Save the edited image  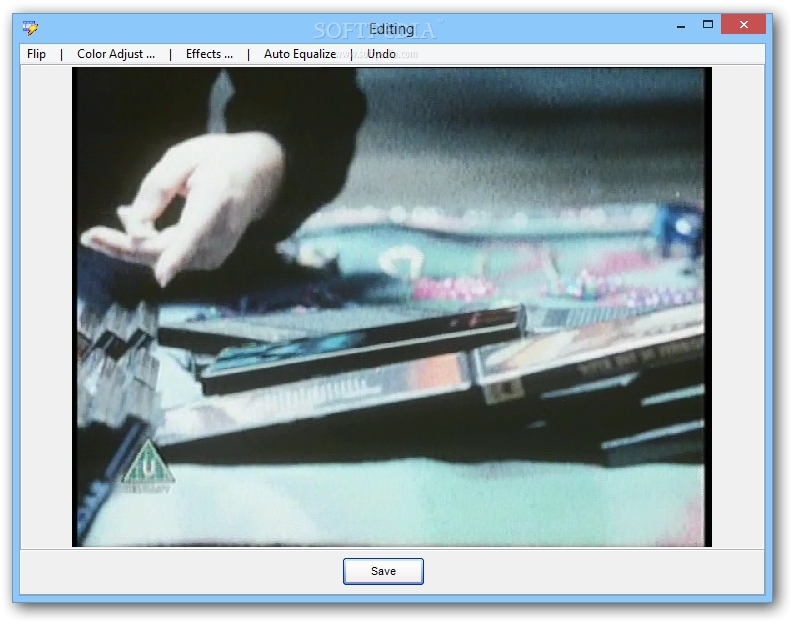click(x=383, y=571)
